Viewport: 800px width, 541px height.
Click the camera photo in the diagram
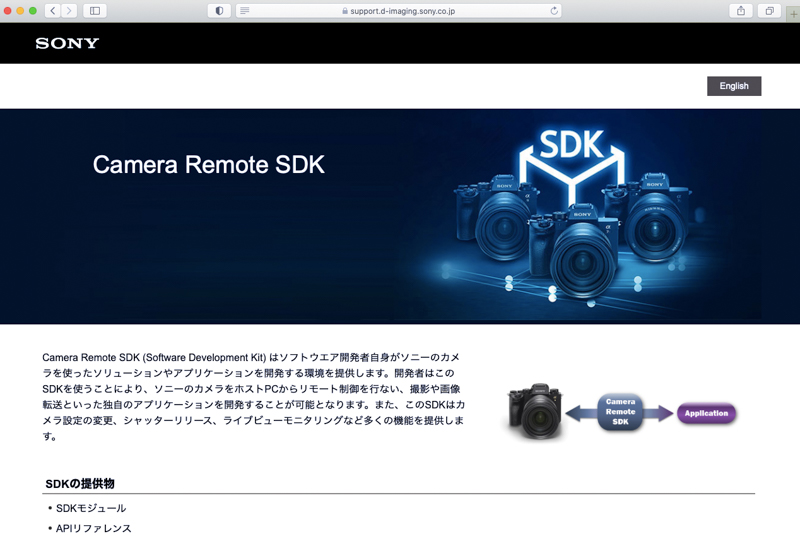tap(535, 411)
